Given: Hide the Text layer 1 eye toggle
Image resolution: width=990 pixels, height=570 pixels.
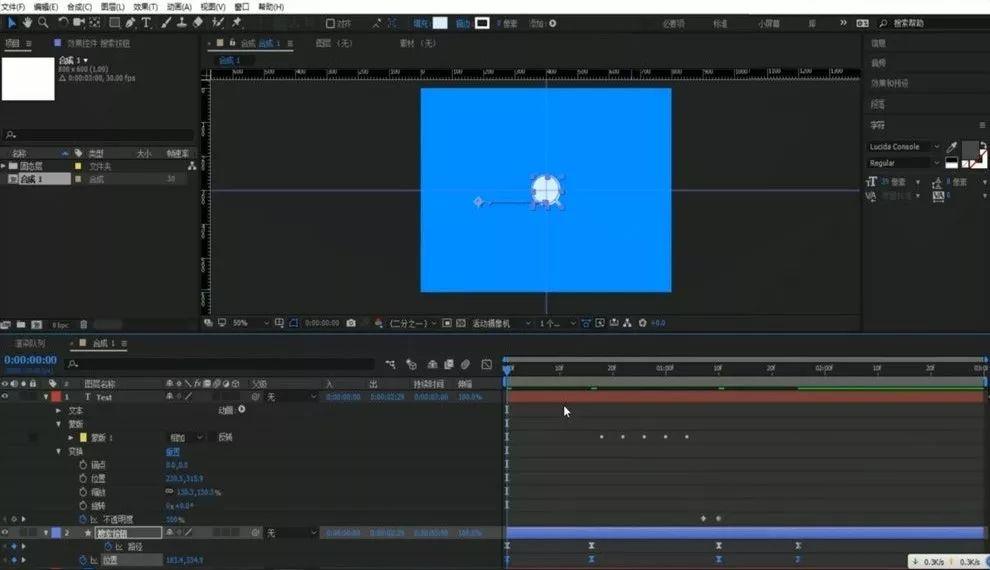Looking at the screenshot, I should tap(5, 396).
